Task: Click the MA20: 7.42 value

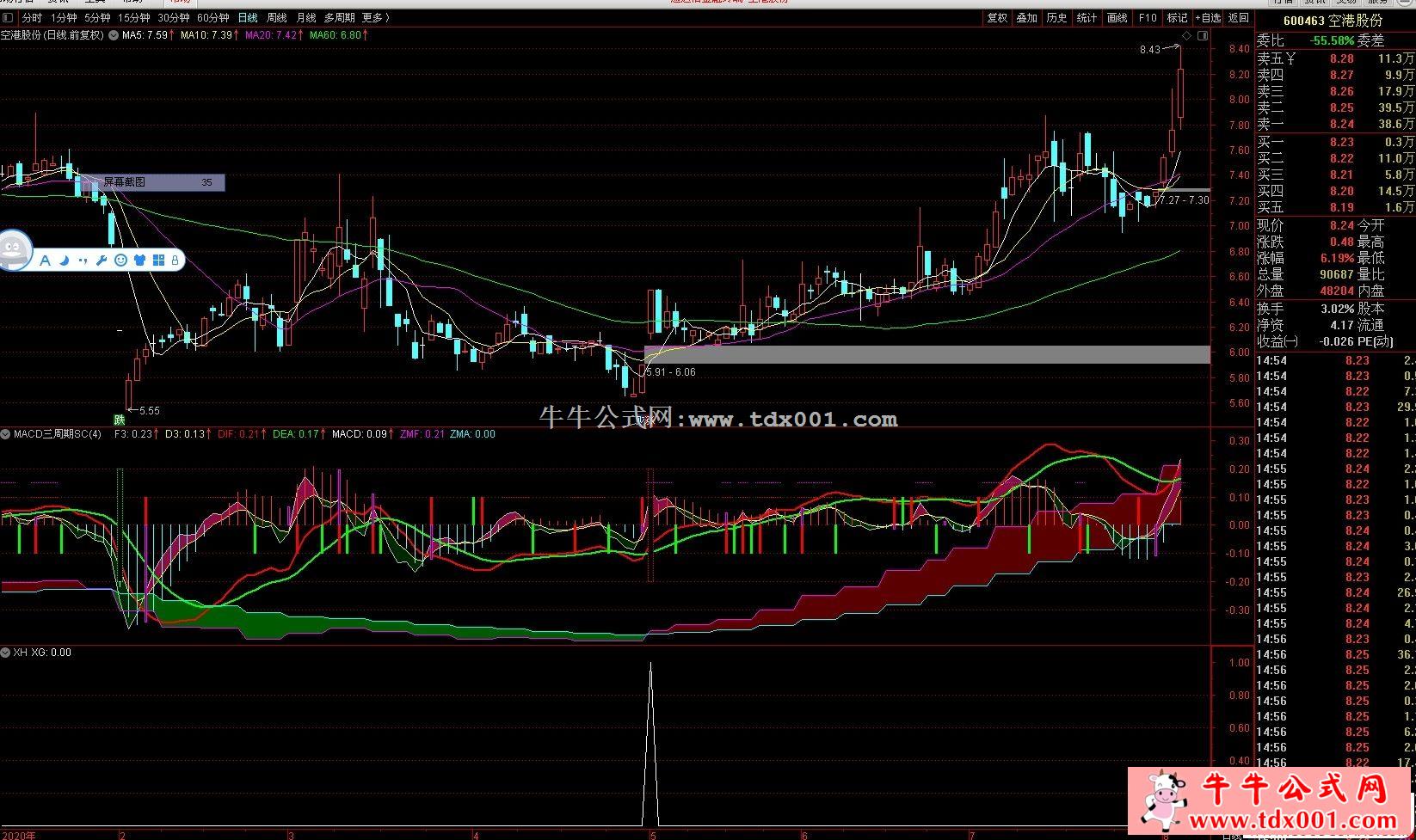Action: tap(274, 35)
